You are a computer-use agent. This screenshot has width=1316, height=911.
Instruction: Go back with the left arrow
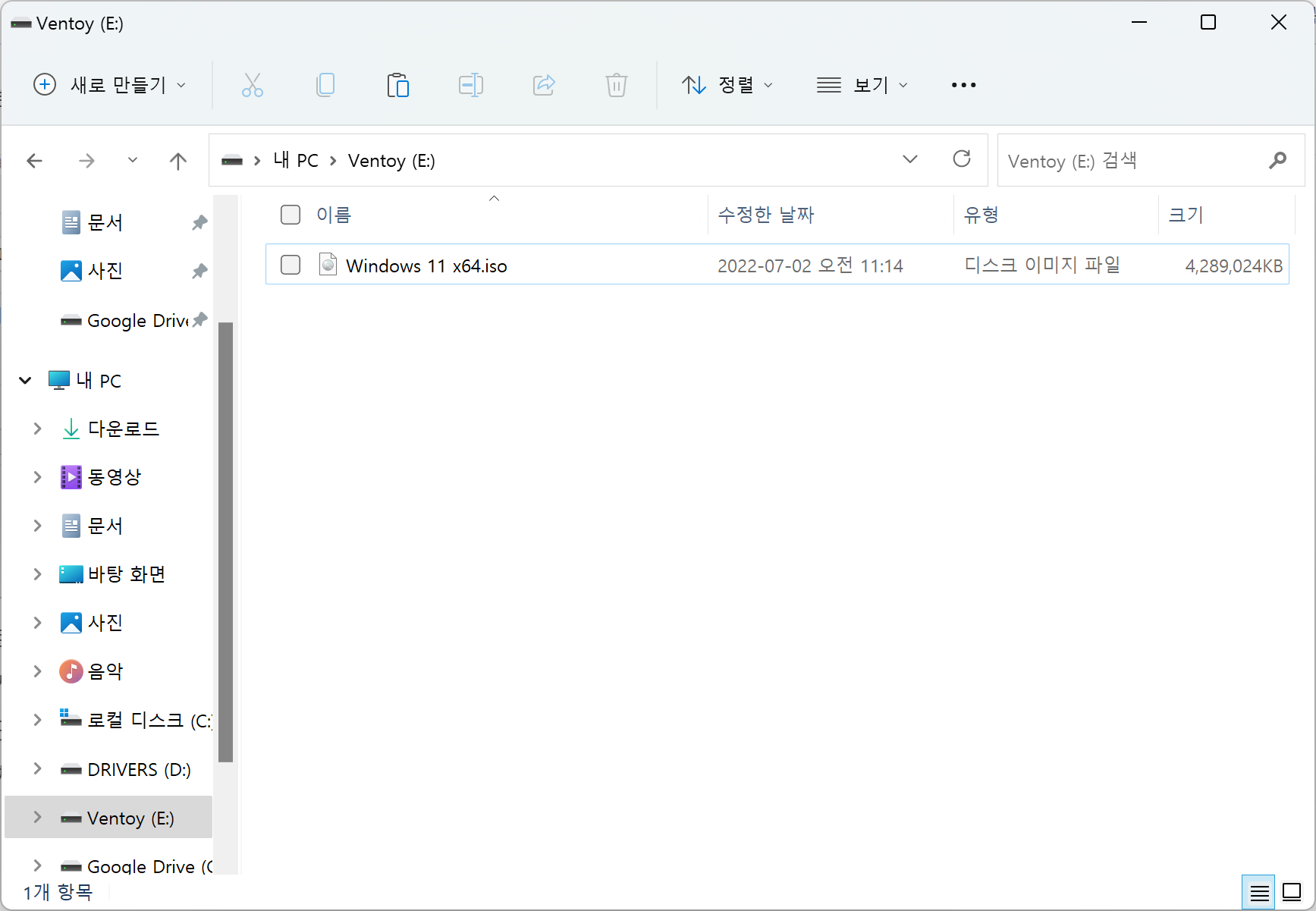tap(34, 161)
